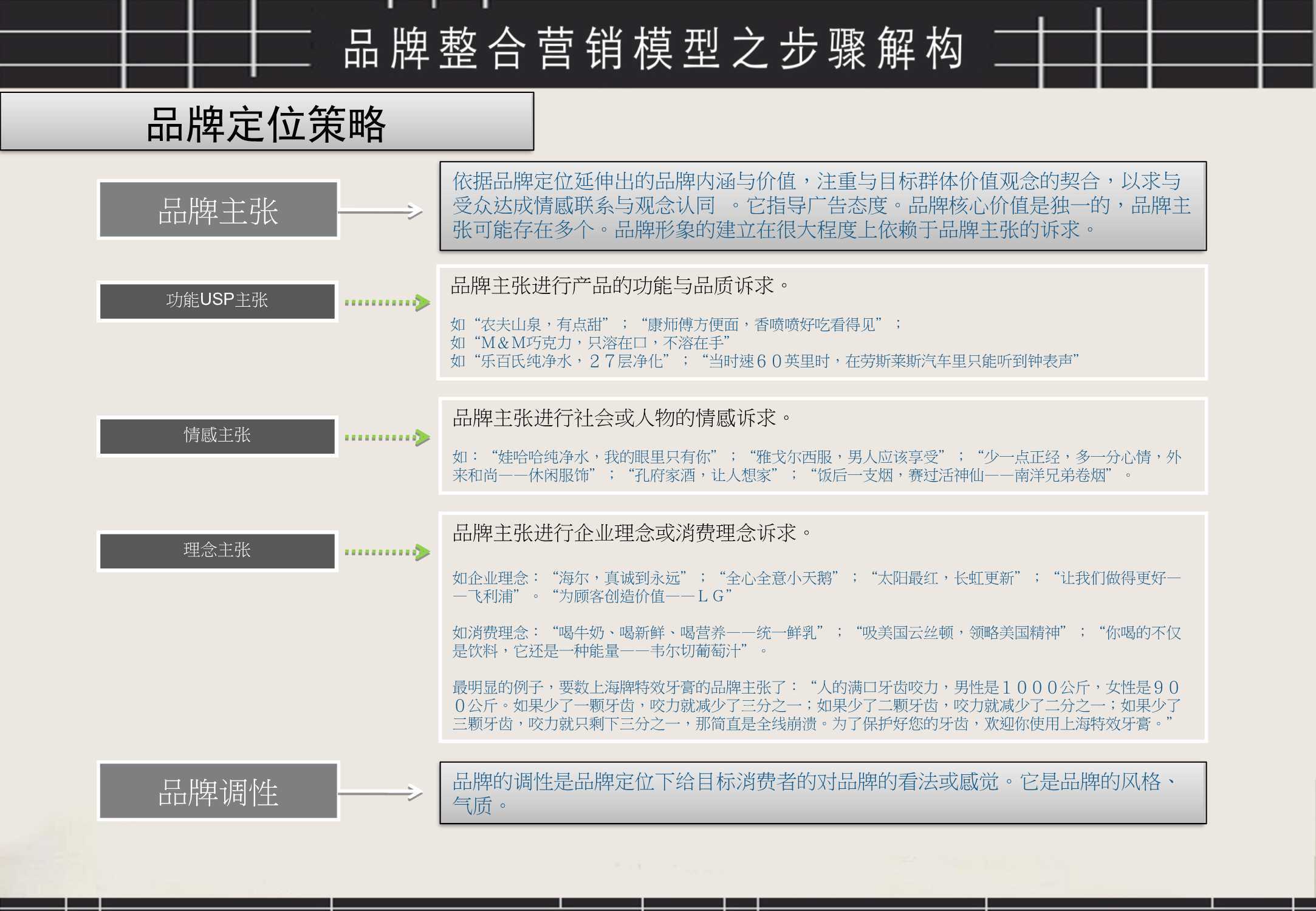
Task: Click the text 气质。 in the bottom box
Action: 480,805
